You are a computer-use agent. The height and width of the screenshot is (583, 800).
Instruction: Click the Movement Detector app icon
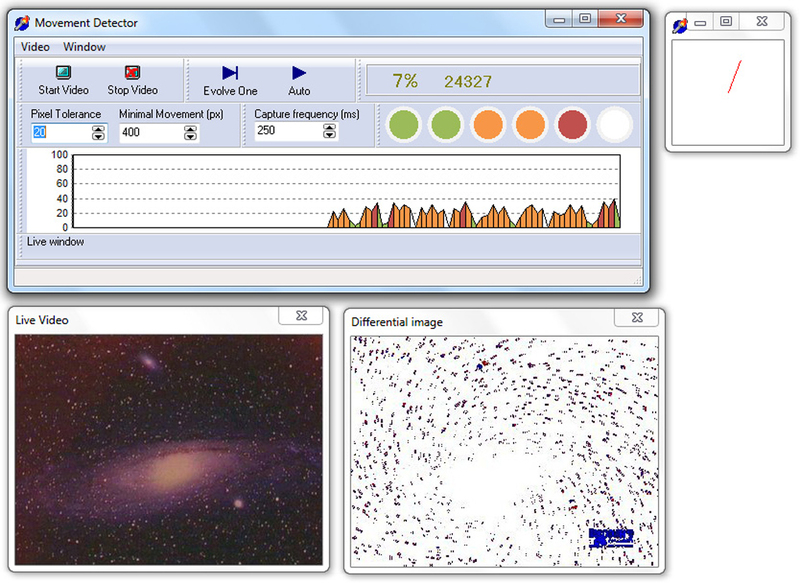(x=22, y=23)
